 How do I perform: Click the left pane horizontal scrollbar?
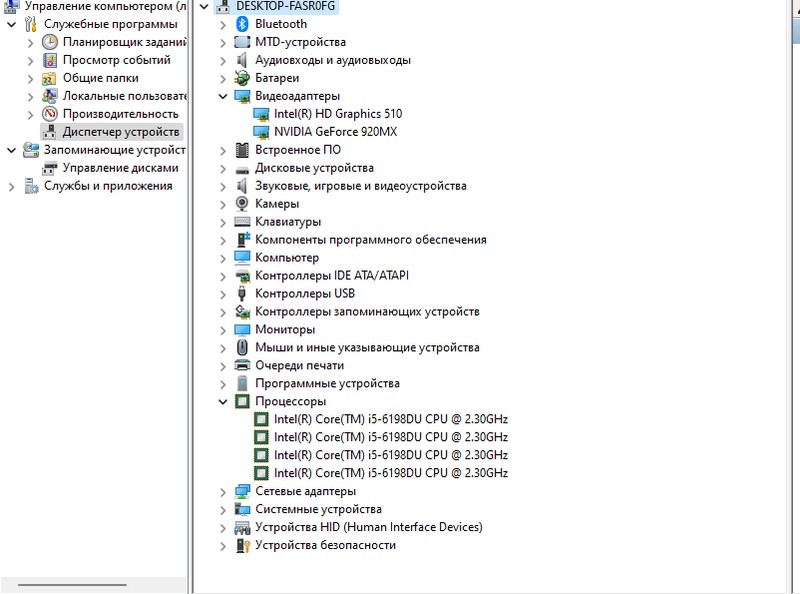[72, 584]
